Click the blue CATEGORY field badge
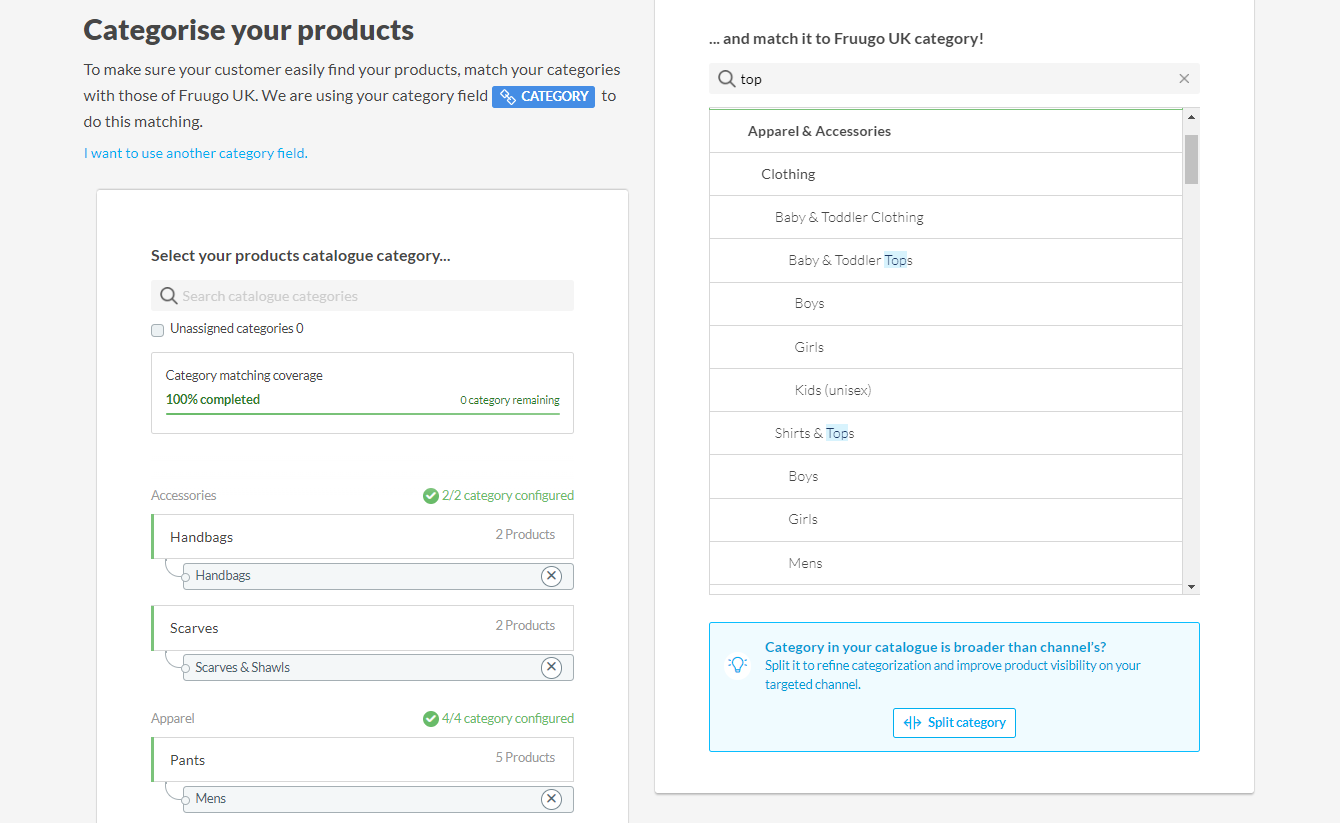Screen dimensions: 1340x823 [543, 97]
